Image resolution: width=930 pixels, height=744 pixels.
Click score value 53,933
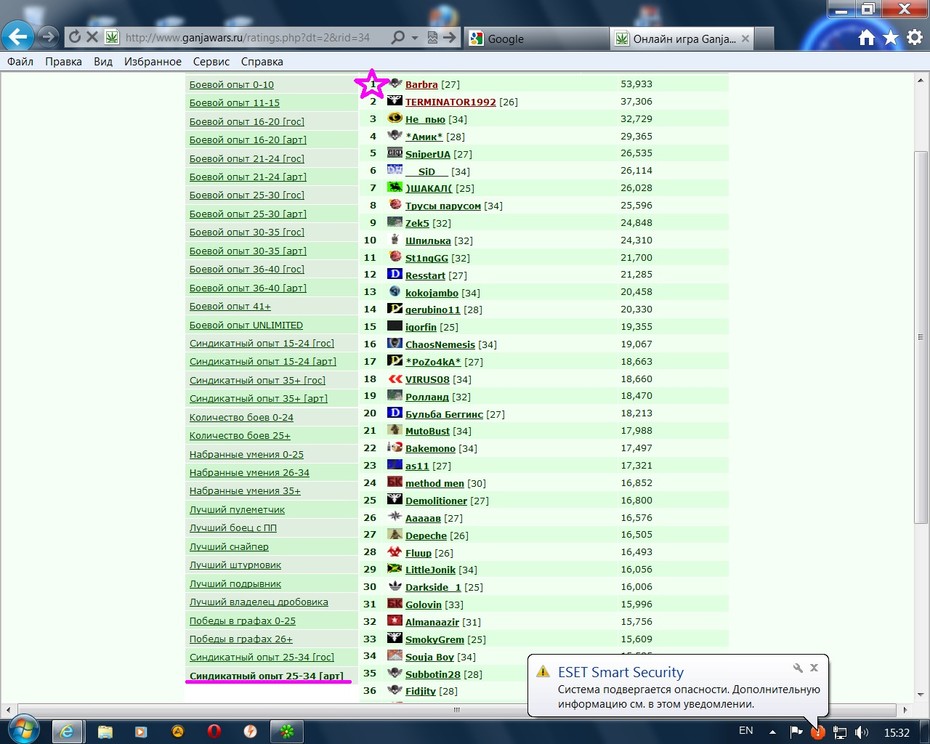(x=636, y=84)
